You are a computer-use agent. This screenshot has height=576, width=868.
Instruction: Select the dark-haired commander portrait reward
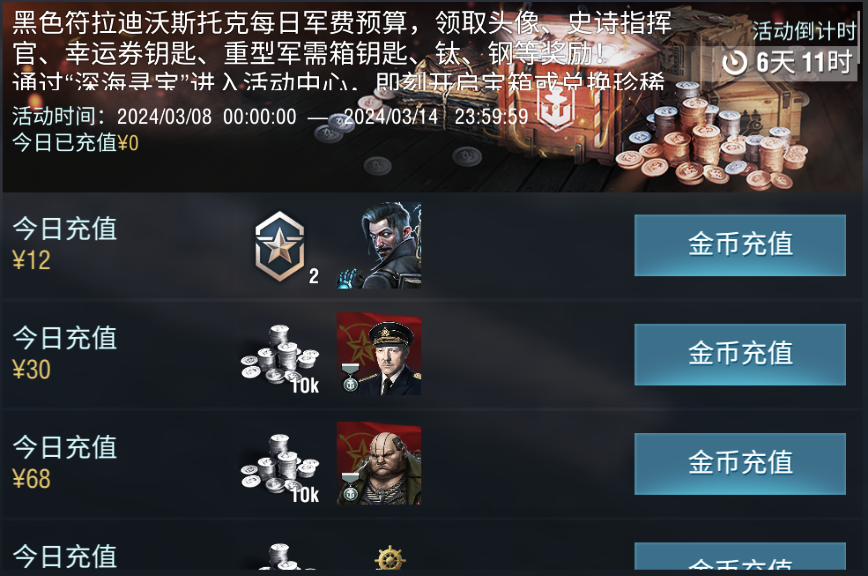(x=379, y=245)
